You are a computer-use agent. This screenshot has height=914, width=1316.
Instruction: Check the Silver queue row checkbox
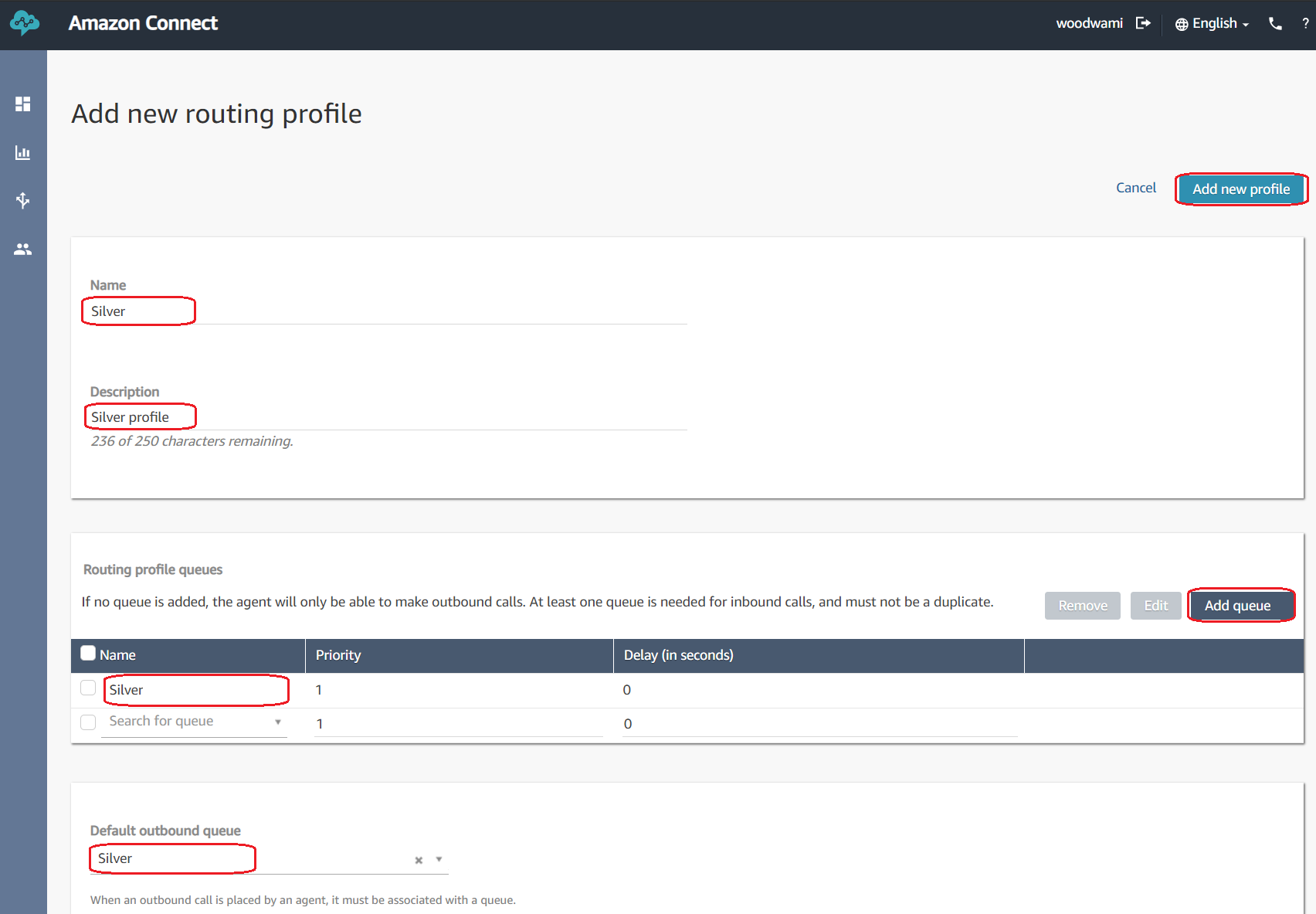click(88, 688)
